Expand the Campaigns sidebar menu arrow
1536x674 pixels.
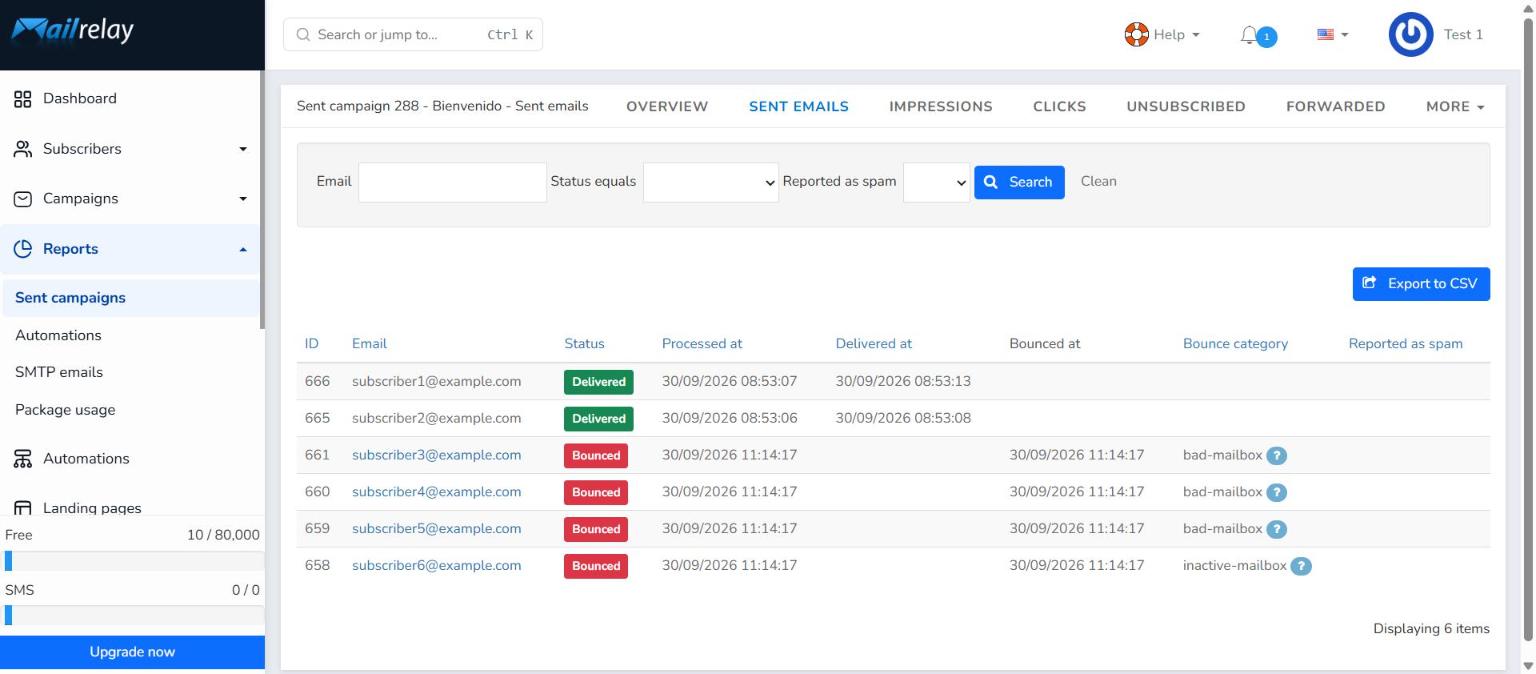point(242,199)
